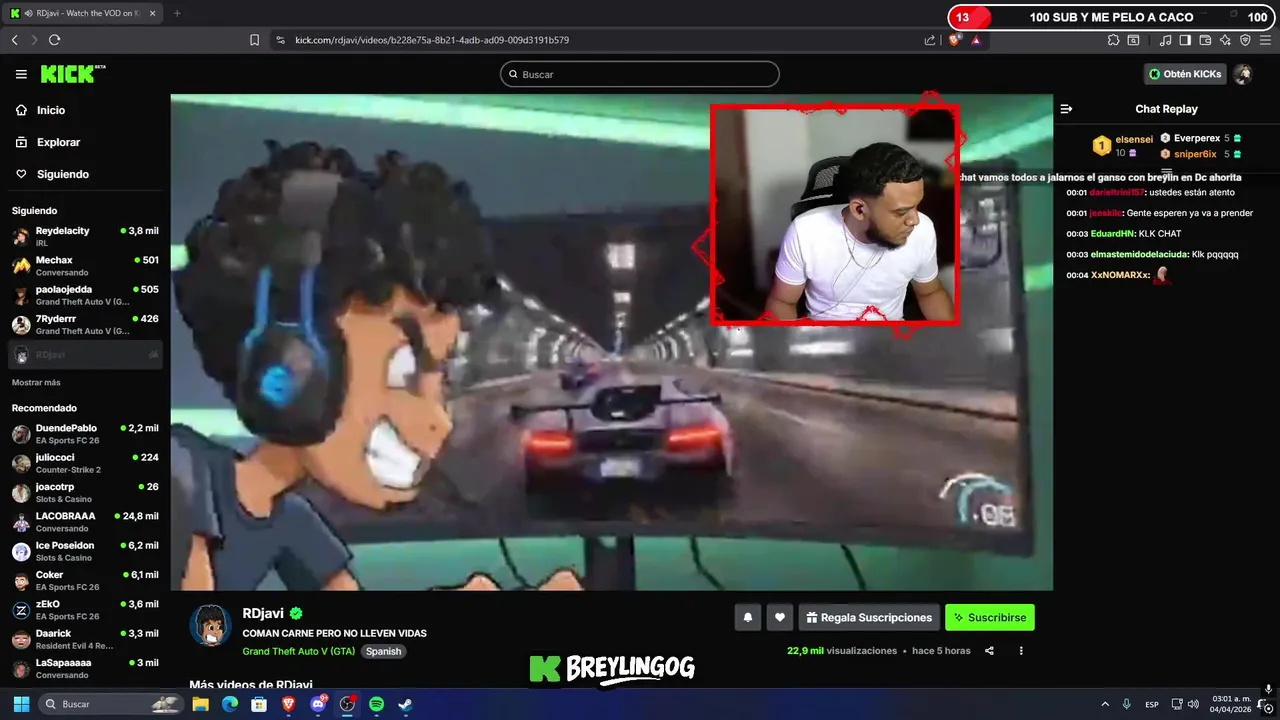Switch to the RDjavi VOD browser tab

click(85, 13)
